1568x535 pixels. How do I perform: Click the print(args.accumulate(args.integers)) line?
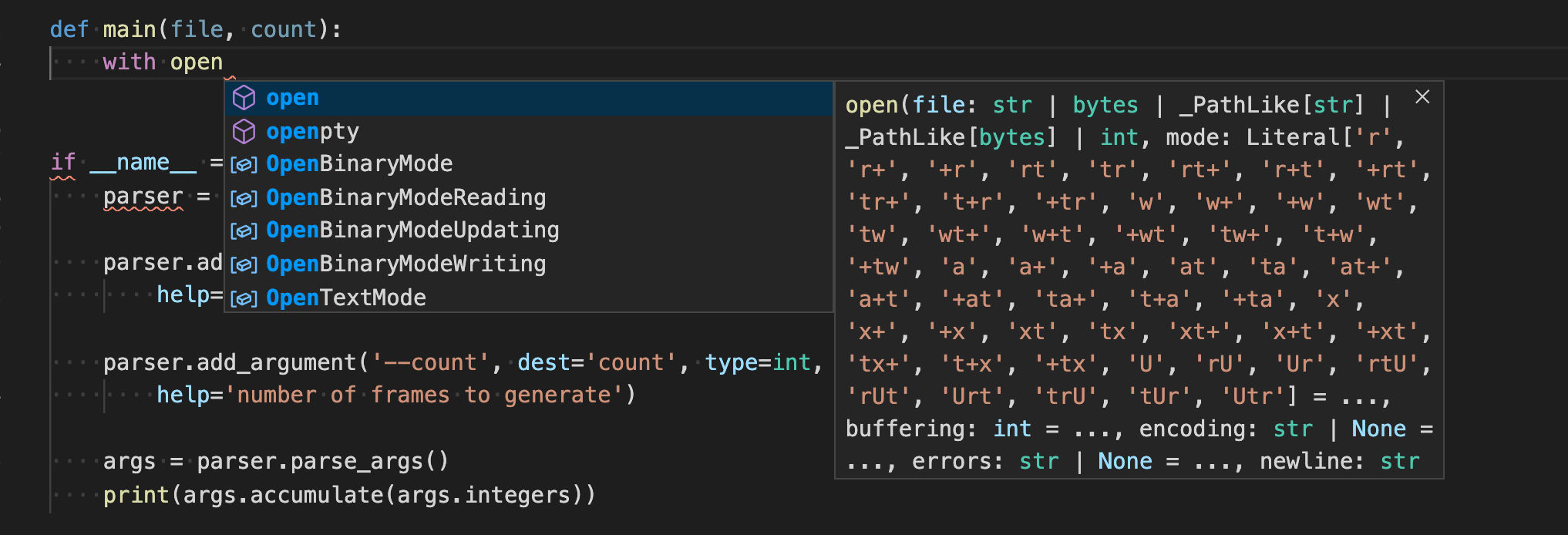click(x=350, y=494)
